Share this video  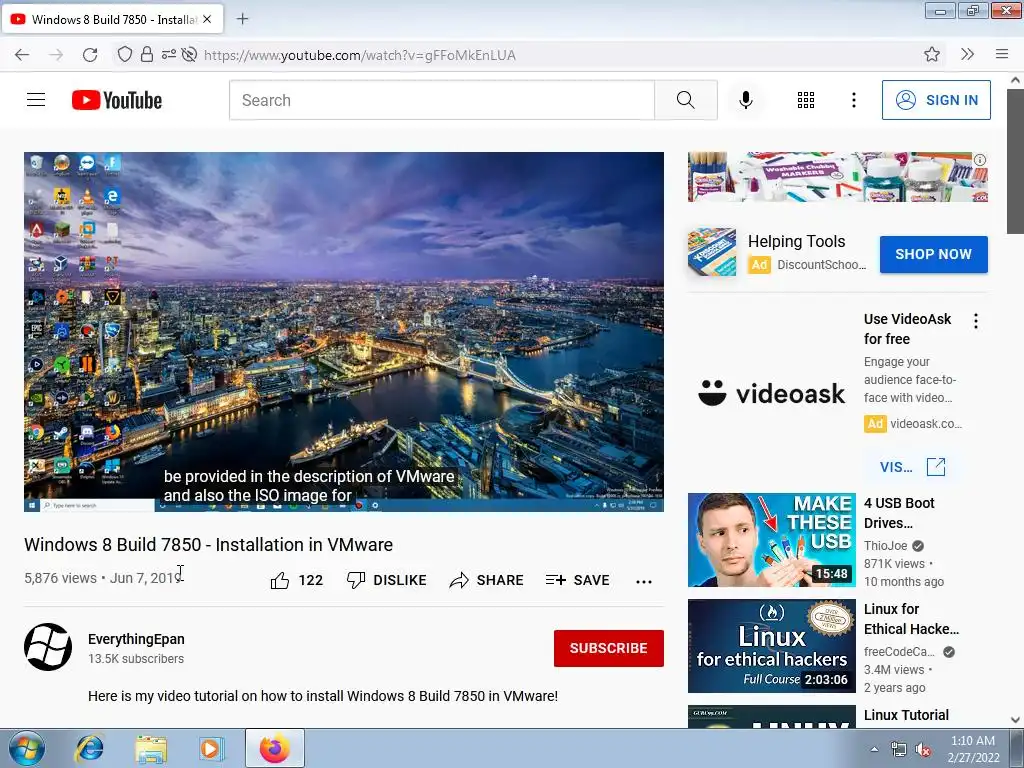(487, 580)
